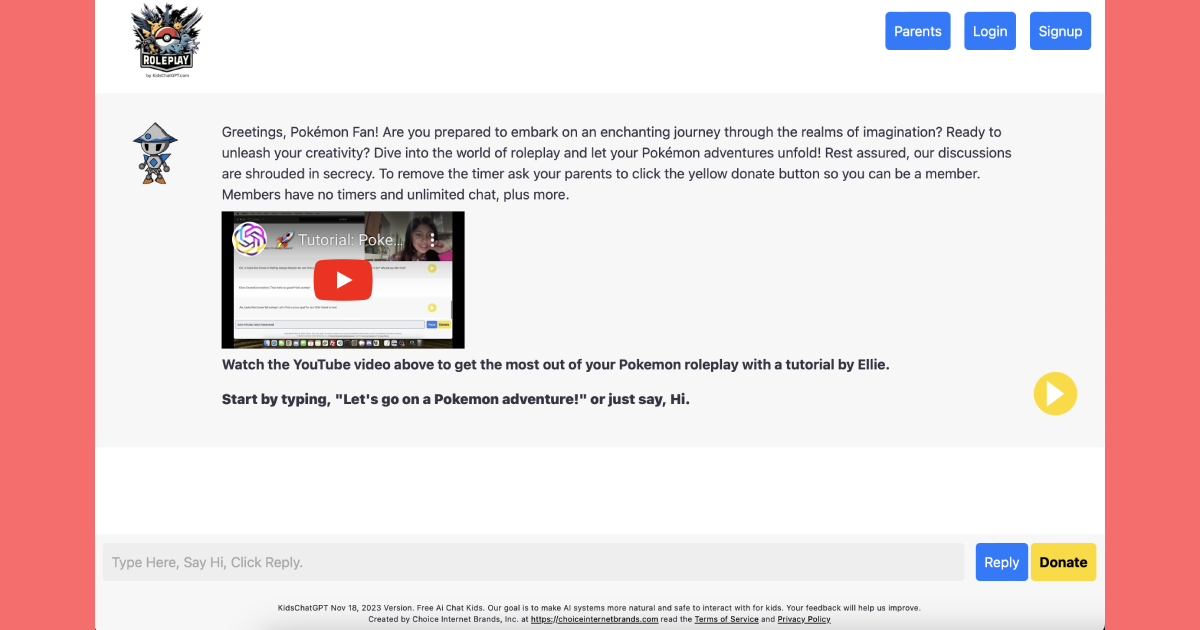
Task: Open the choiceinternetbrands.com link
Action: pos(594,619)
